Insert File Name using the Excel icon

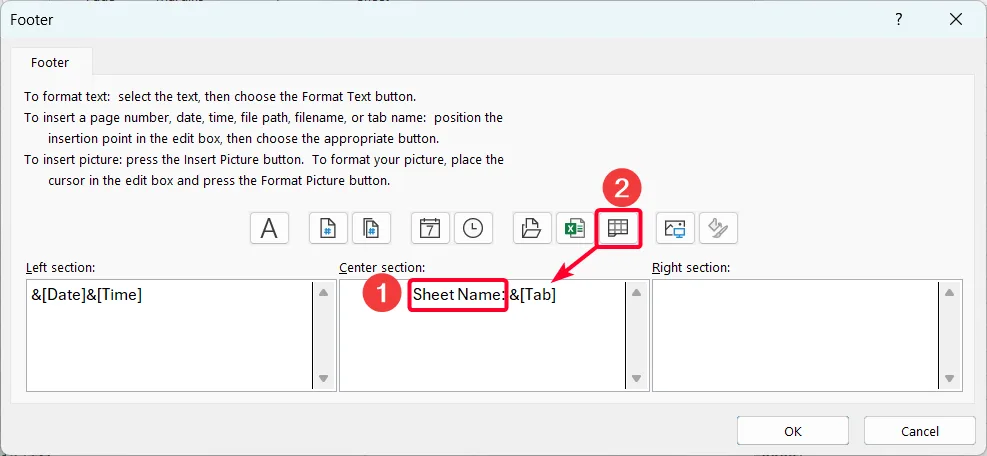pyautogui.click(x=575, y=228)
